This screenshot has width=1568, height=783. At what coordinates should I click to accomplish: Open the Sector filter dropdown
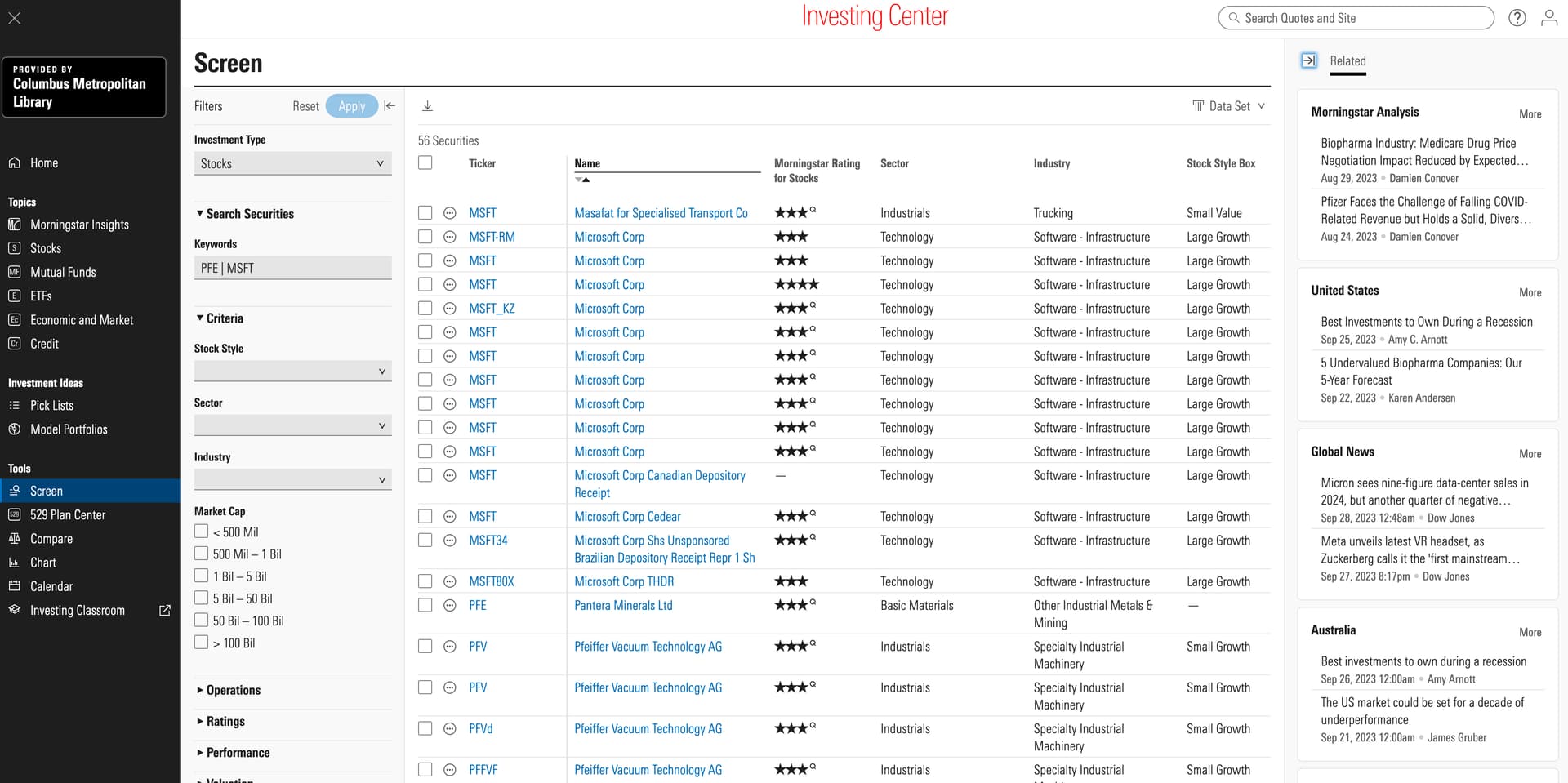pyautogui.click(x=293, y=425)
